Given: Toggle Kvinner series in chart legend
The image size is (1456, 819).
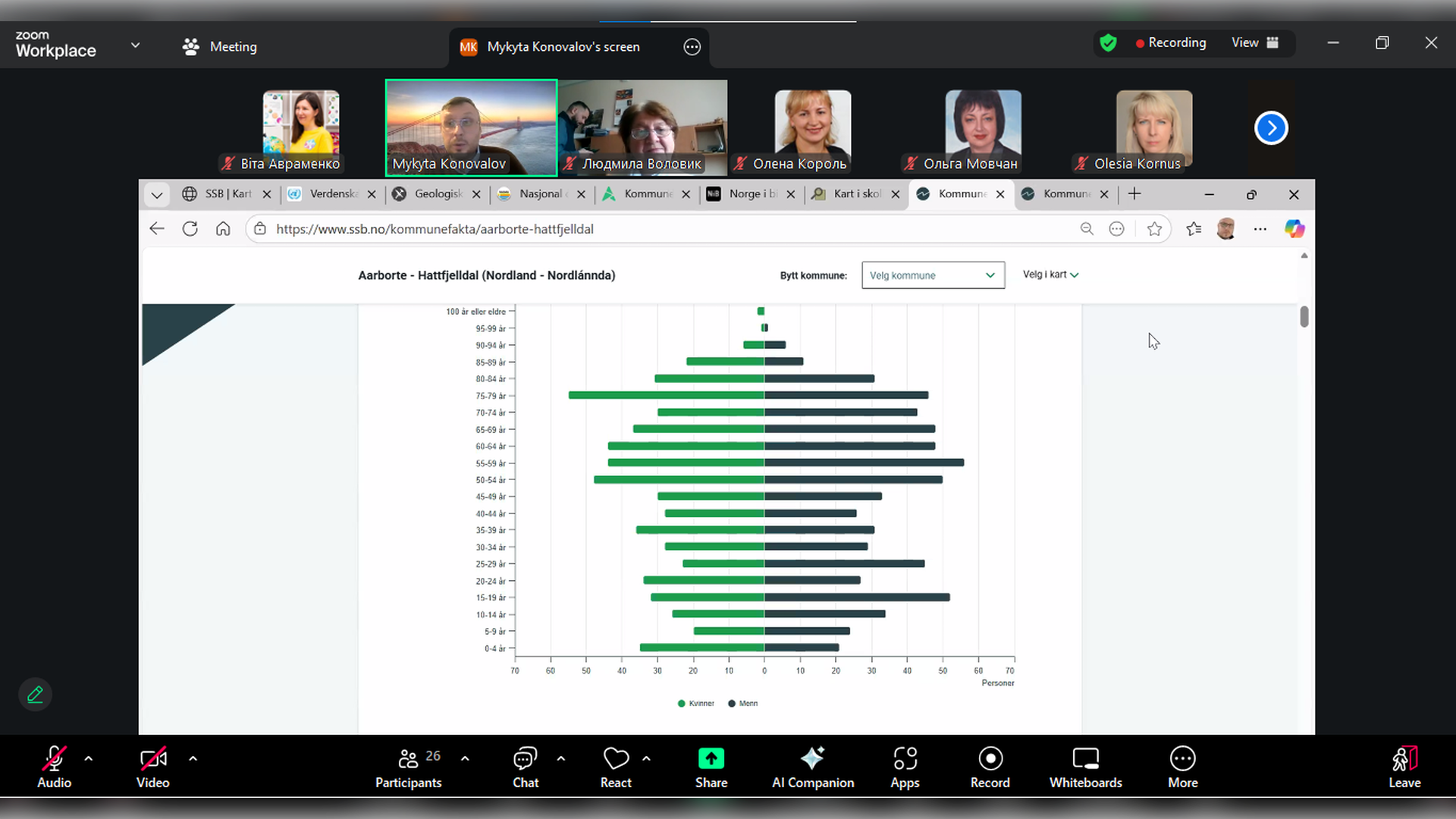Looking at the screenshot, I should coord(696,704).
